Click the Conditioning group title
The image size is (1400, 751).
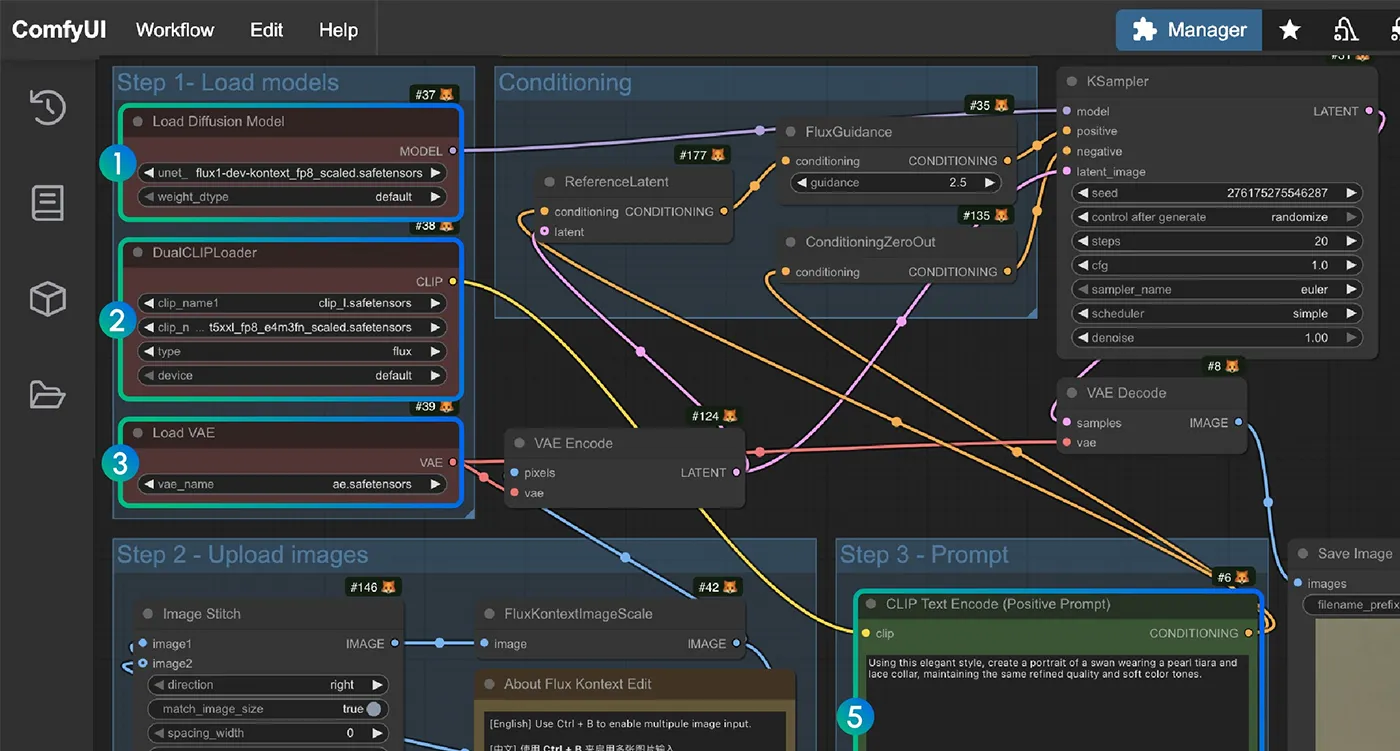565,83
